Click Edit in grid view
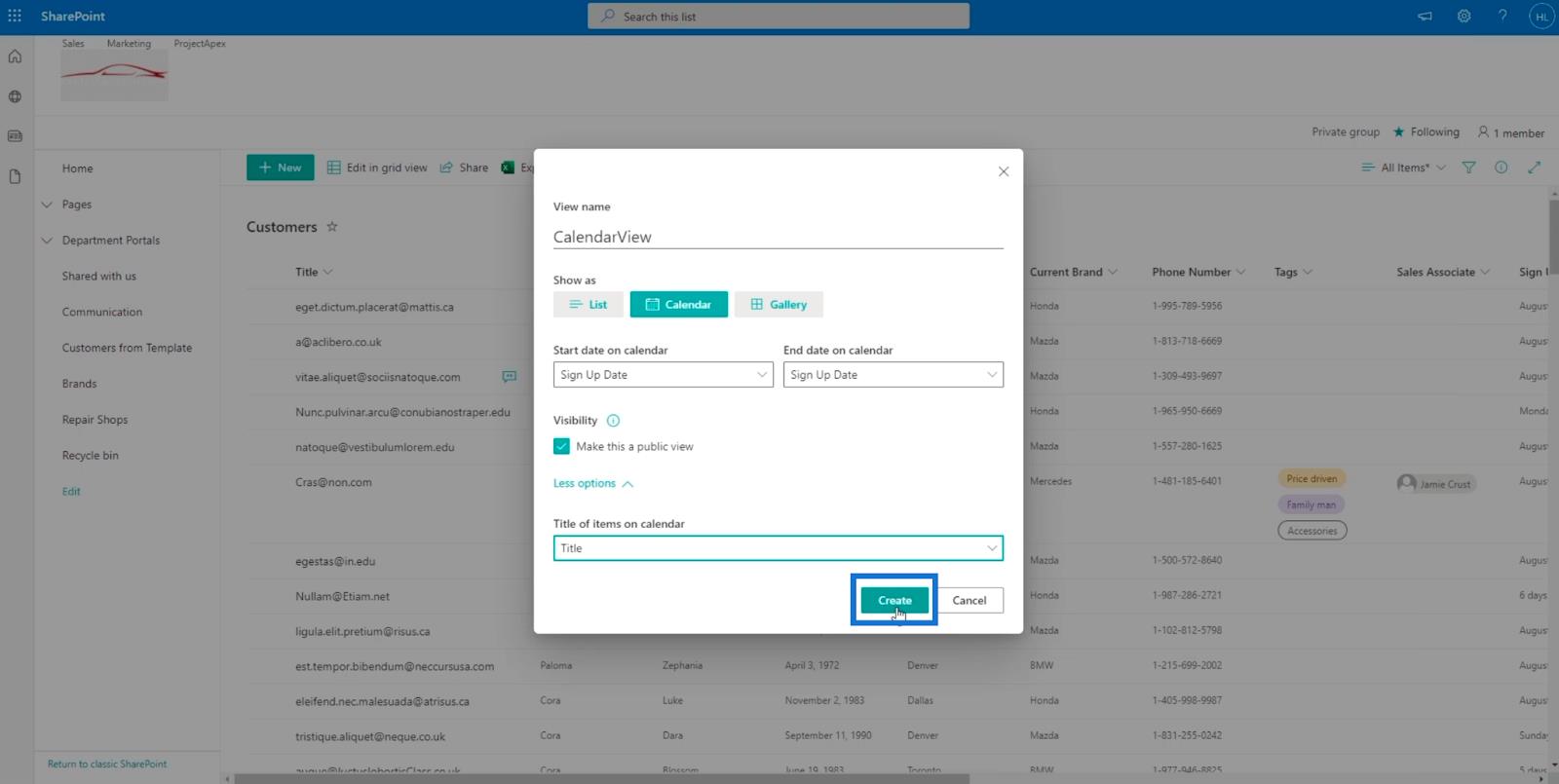The width and height of the screenshot is (1559, 784). tap(377, 168)
